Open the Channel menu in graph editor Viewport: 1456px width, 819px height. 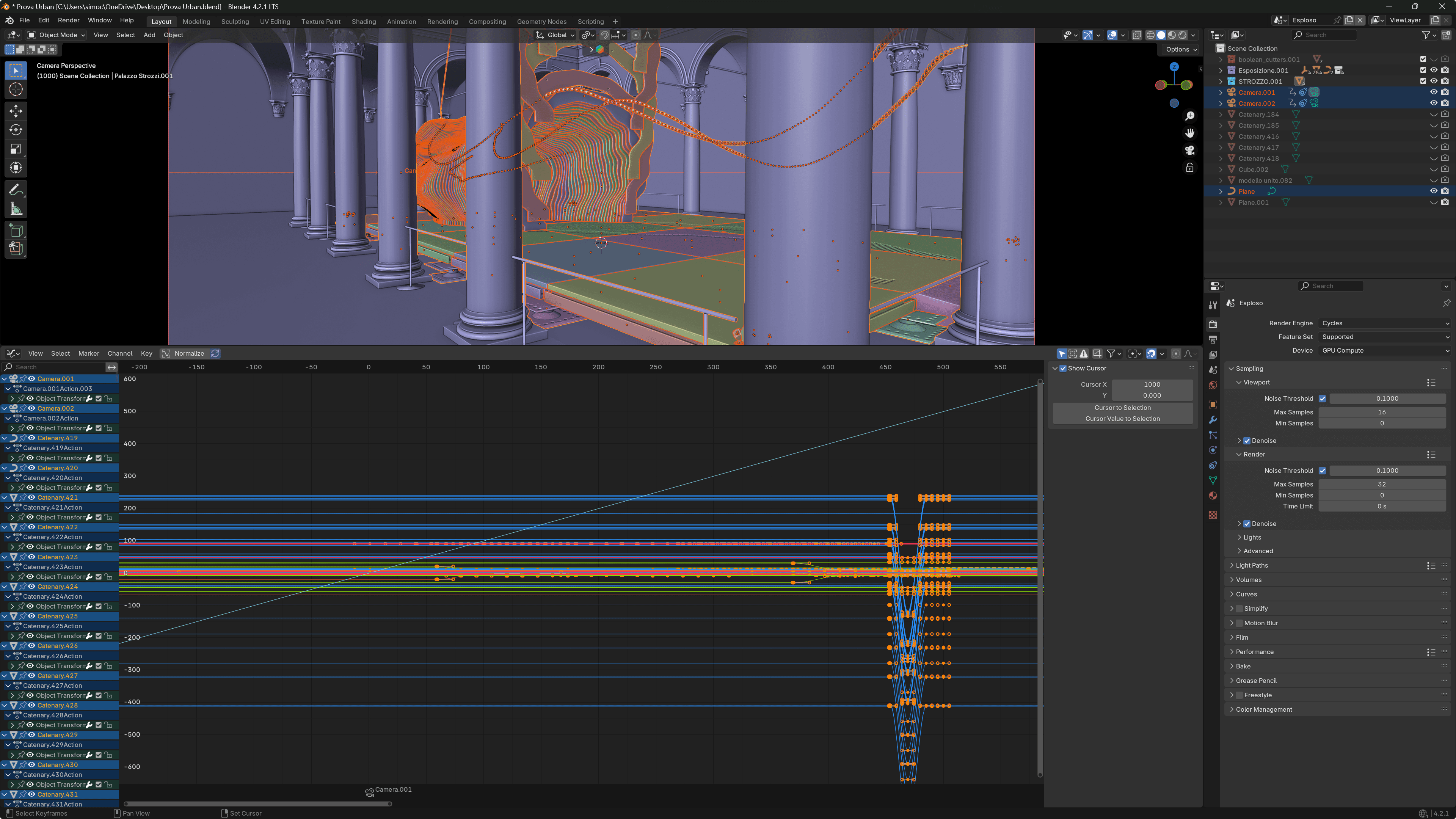(120, 353)
